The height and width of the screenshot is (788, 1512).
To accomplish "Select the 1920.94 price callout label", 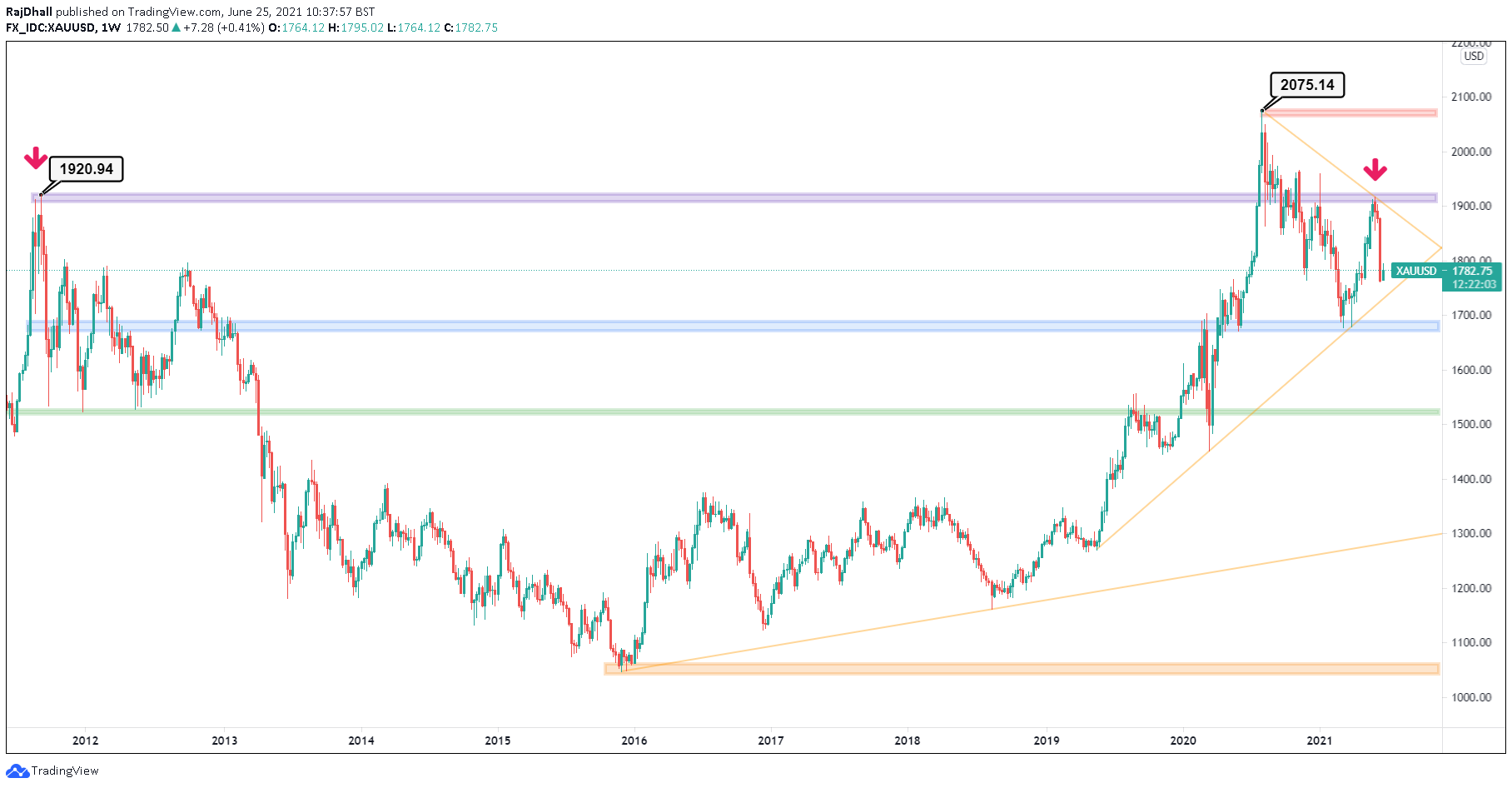I will [86, 169].
